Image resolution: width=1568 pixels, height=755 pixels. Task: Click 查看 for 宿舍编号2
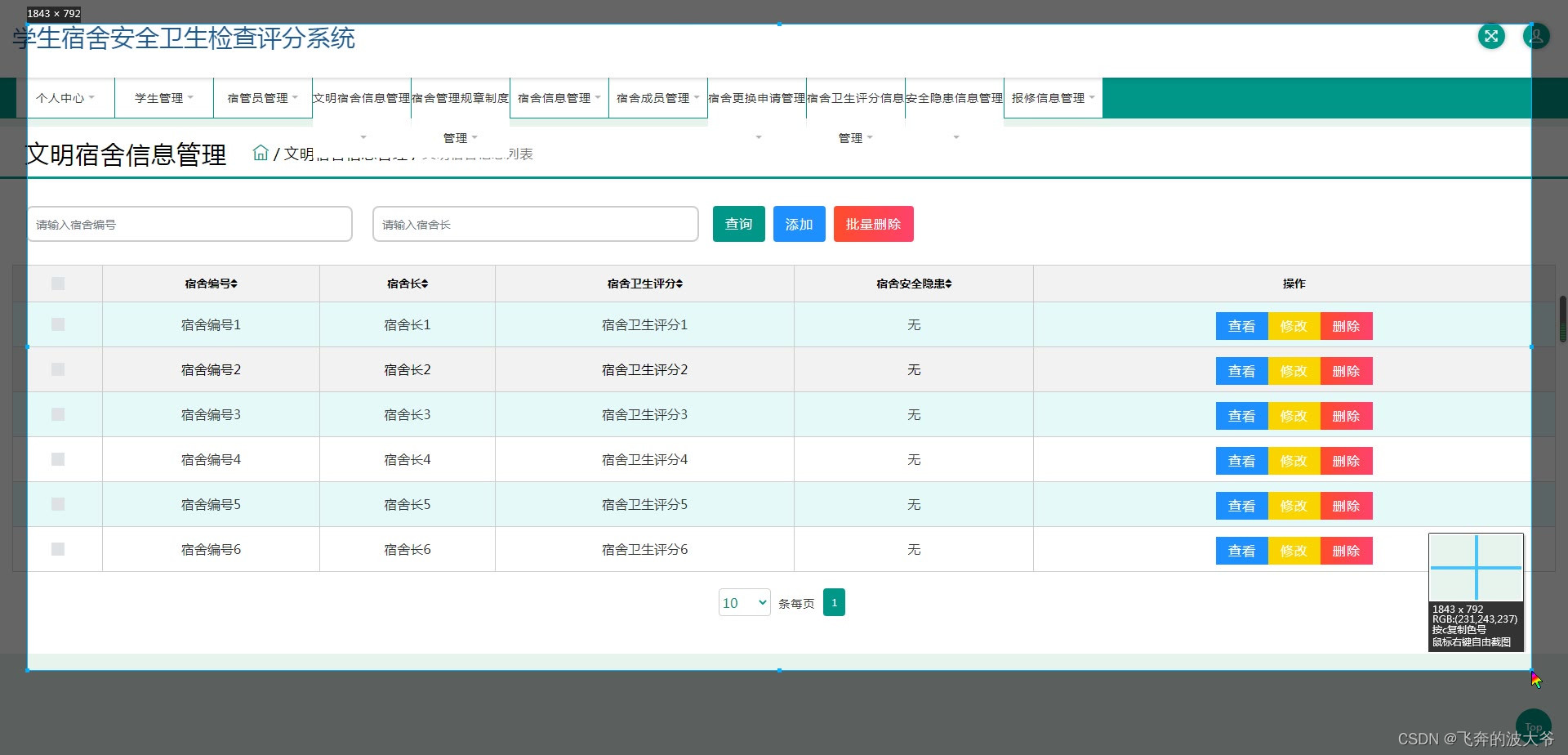(x=1242, y=371)
